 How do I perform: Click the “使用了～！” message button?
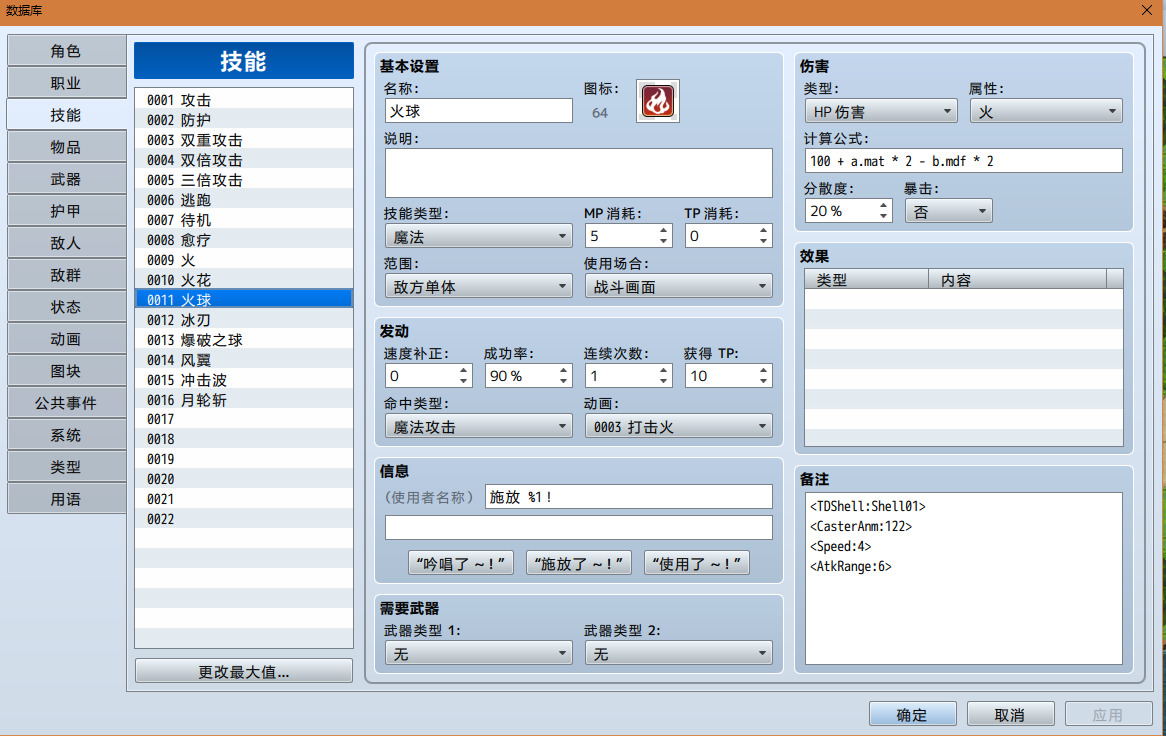(x=697, y=563)
